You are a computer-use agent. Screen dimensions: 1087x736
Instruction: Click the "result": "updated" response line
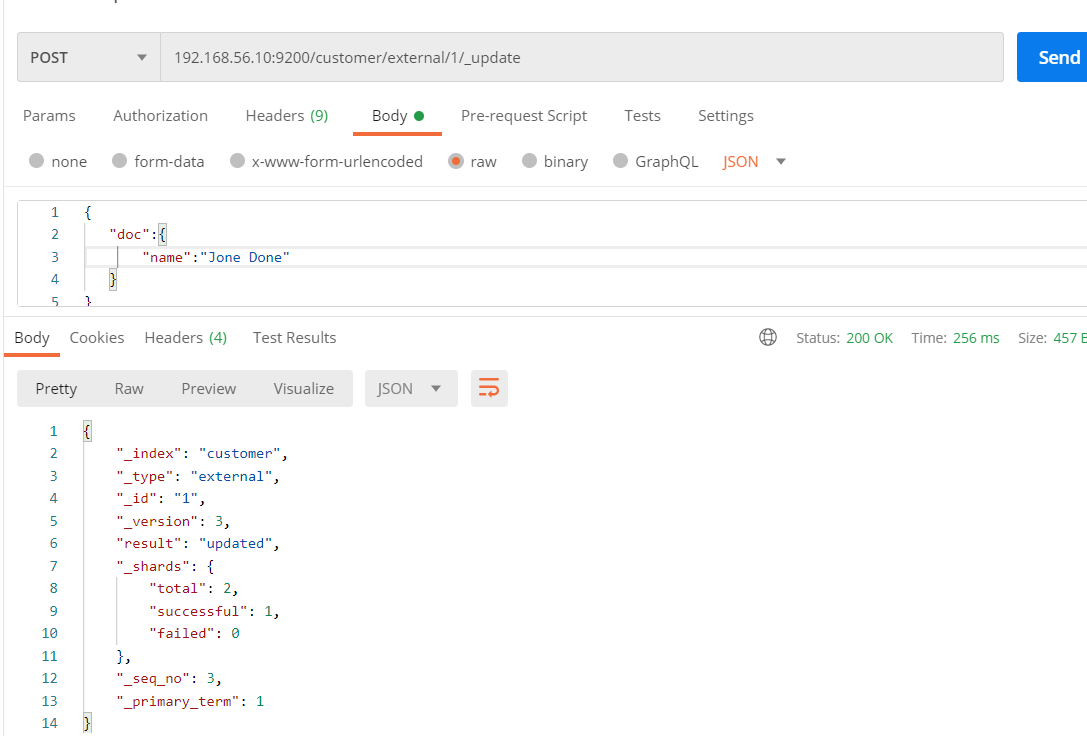click(x=198, y=543)
